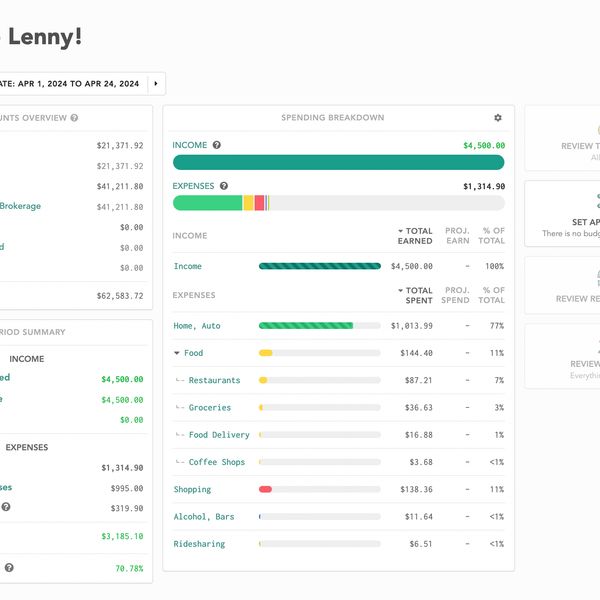The width and height of the screenshot is (600, 600).
Task: Advance date range with next arrow
Action: (156, 84)
